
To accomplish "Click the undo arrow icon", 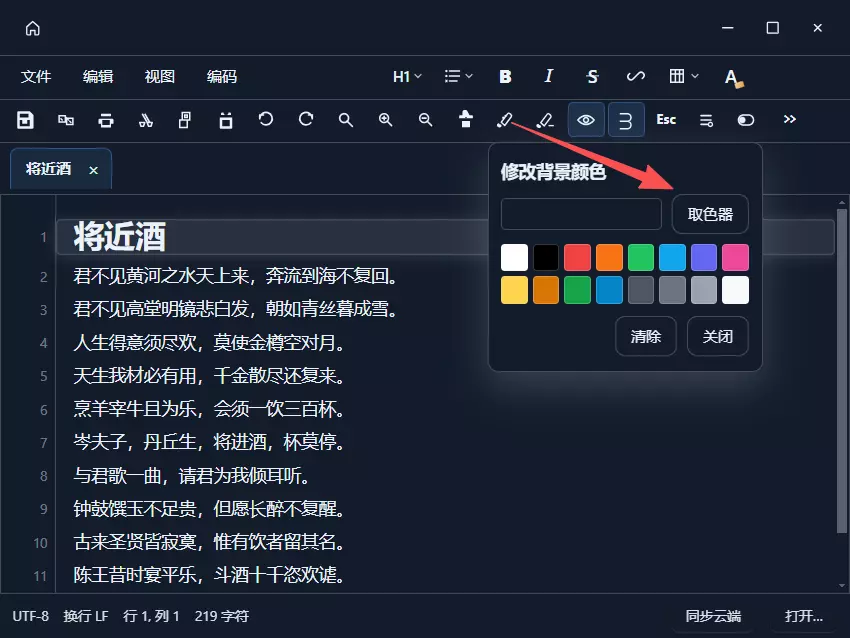I will point(266,119).
